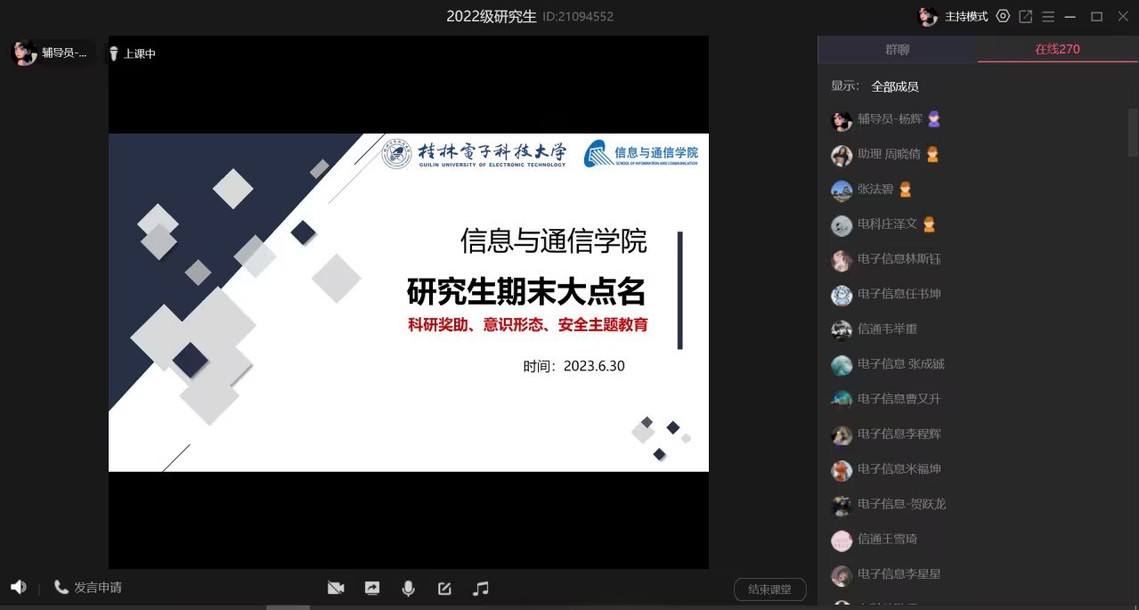Screen dimensions: 1139x610
Task: Click the 2022级研究生 window title
Action: 491,16
